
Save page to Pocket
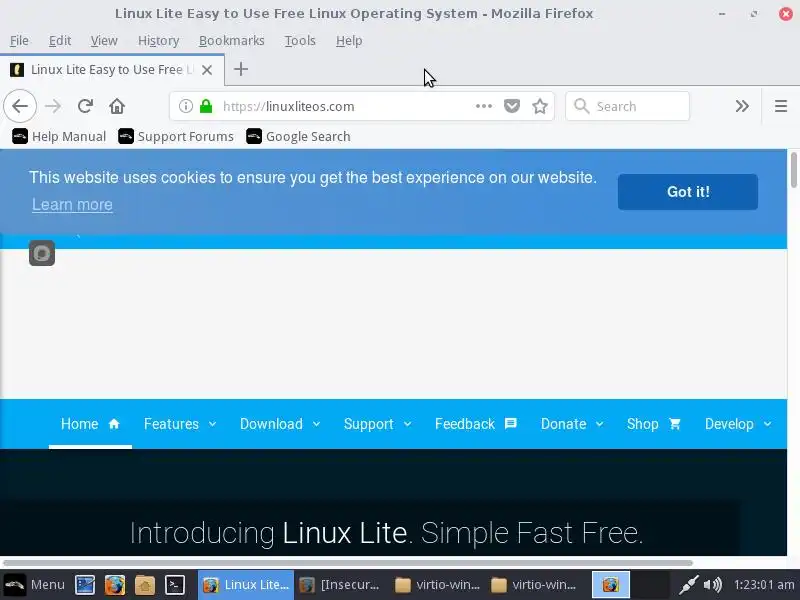(512, 106)
